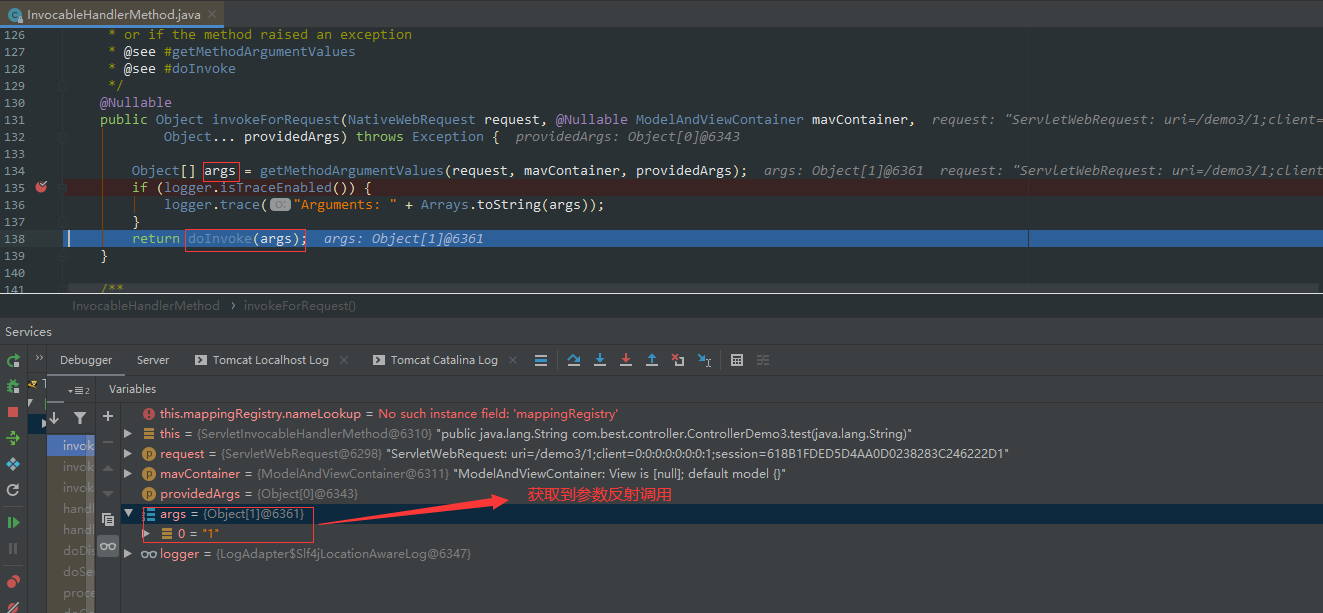Toggle the show watches glasses icon
This screenshot has height=613, width=1323.
click(108, 546)
